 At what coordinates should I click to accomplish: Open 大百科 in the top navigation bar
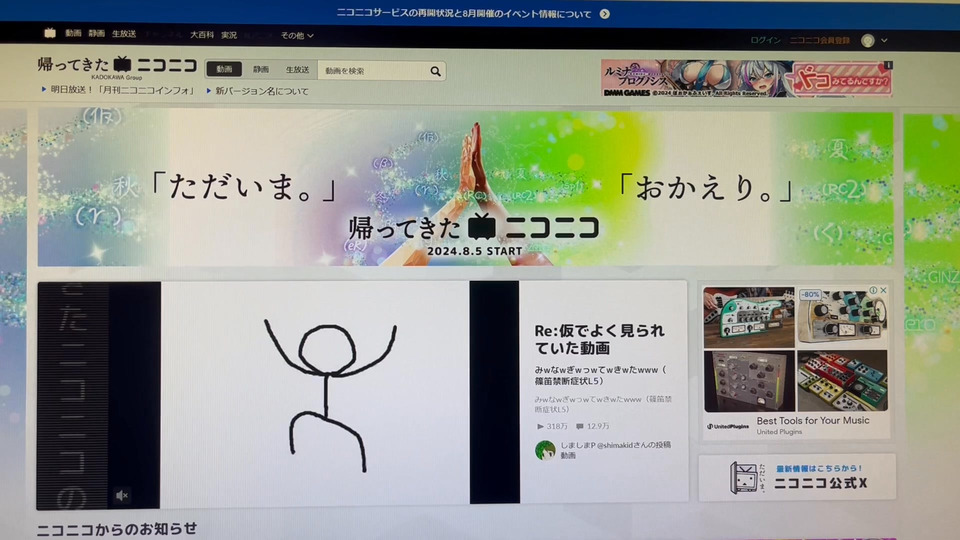[x=201, y=35]
